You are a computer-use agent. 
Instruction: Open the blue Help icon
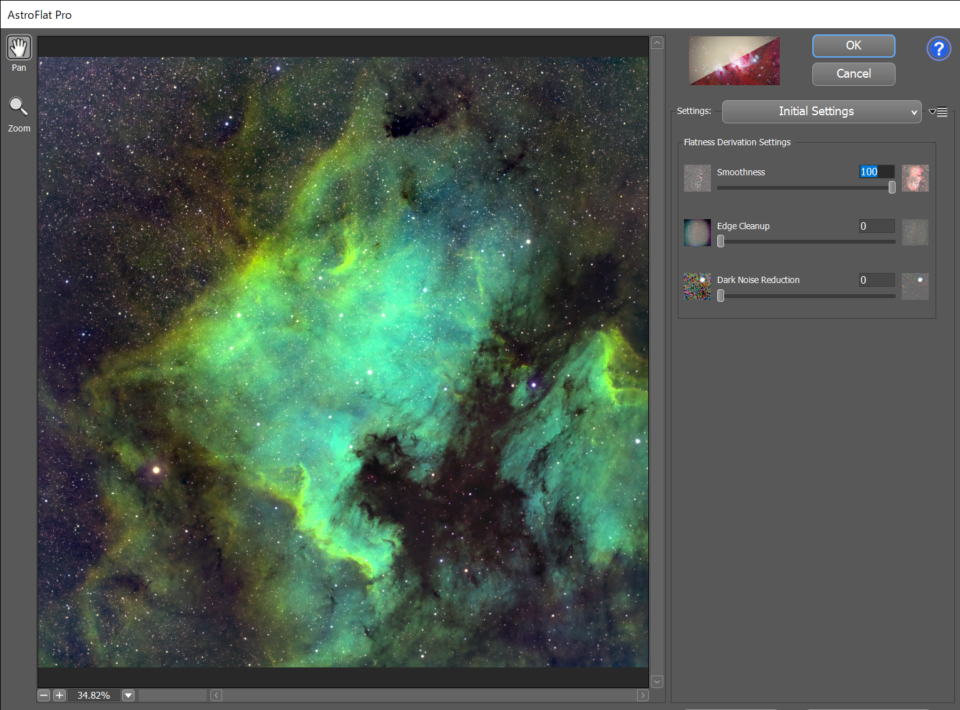click(938, 48)
